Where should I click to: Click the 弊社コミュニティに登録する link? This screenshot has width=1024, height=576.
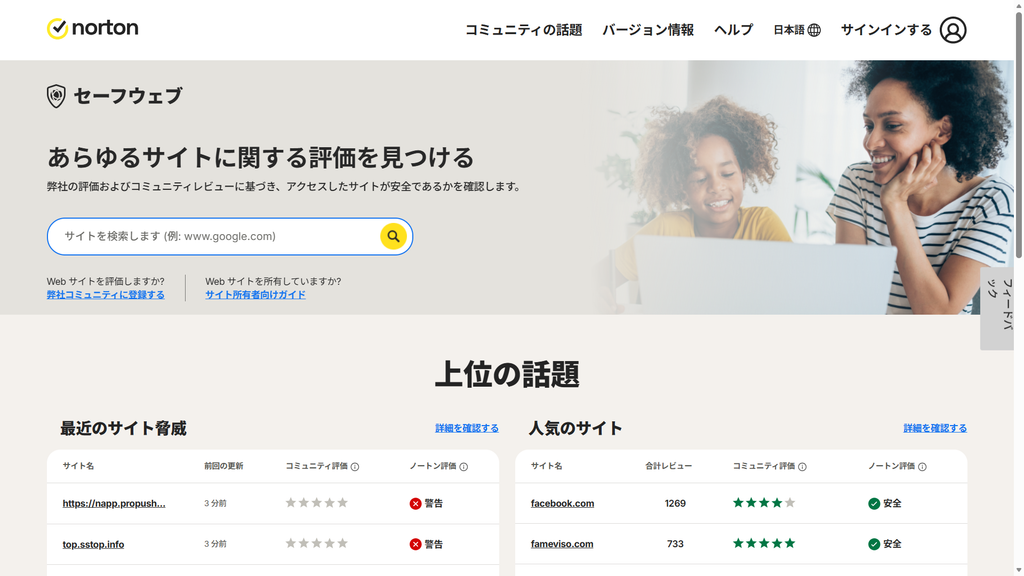(105, 295)
